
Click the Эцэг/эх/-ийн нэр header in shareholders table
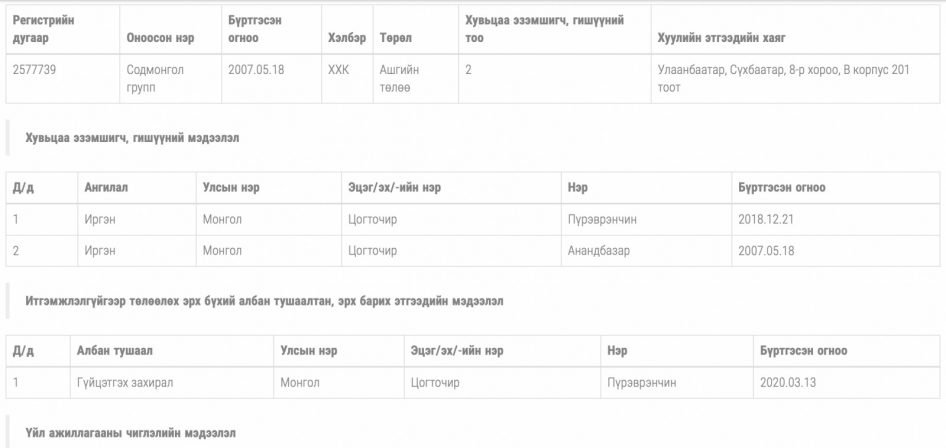pos(394,187)
